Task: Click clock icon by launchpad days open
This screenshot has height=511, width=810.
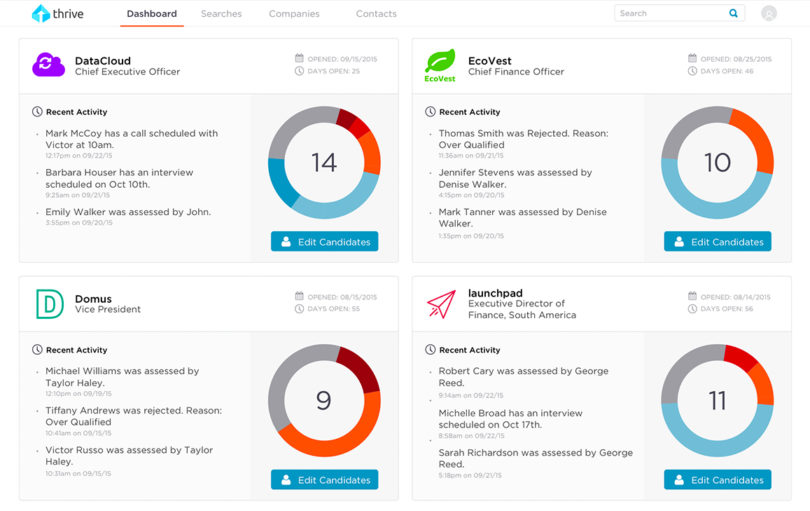Action: tap(692, 309)
